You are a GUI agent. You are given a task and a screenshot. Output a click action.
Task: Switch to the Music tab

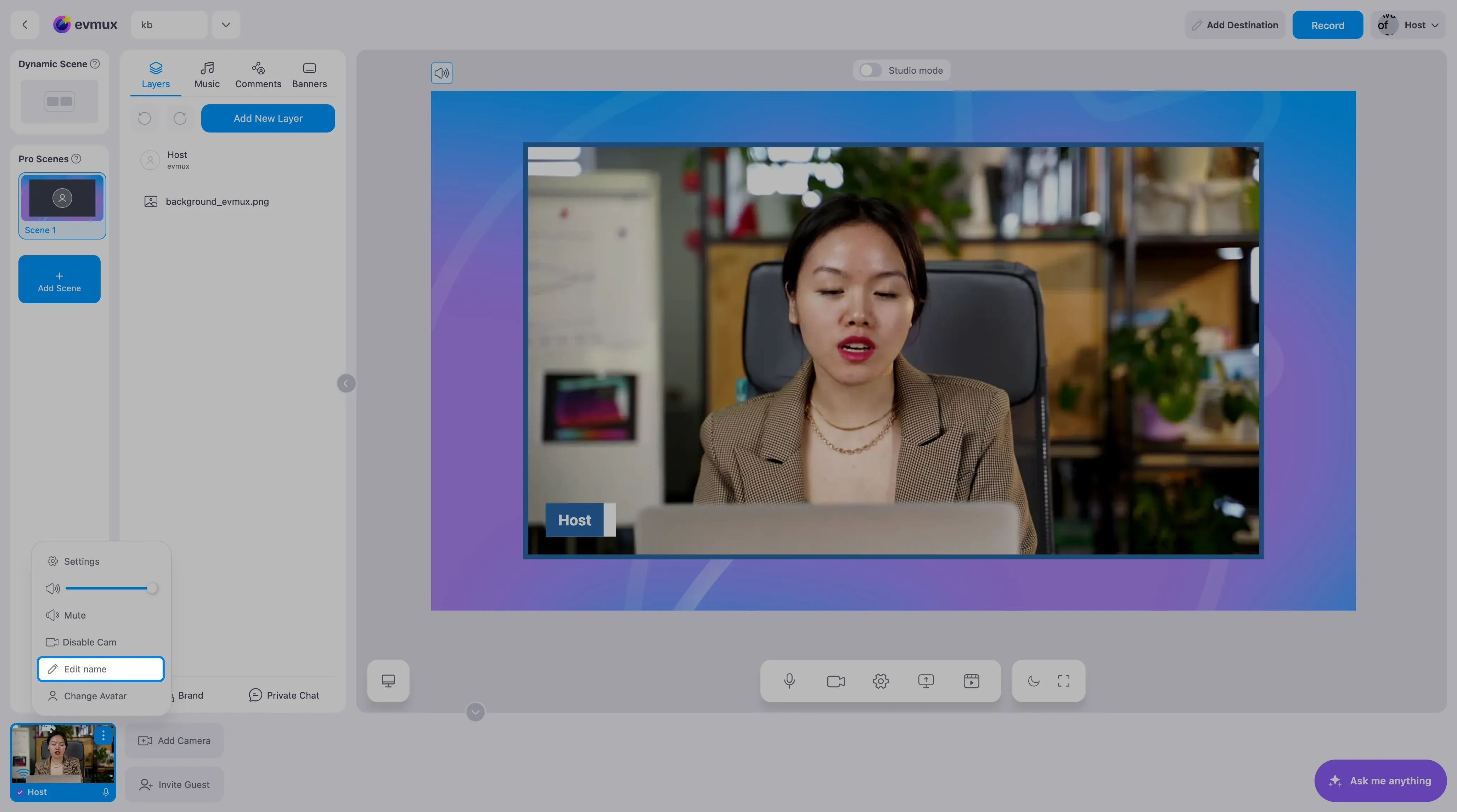207,75
